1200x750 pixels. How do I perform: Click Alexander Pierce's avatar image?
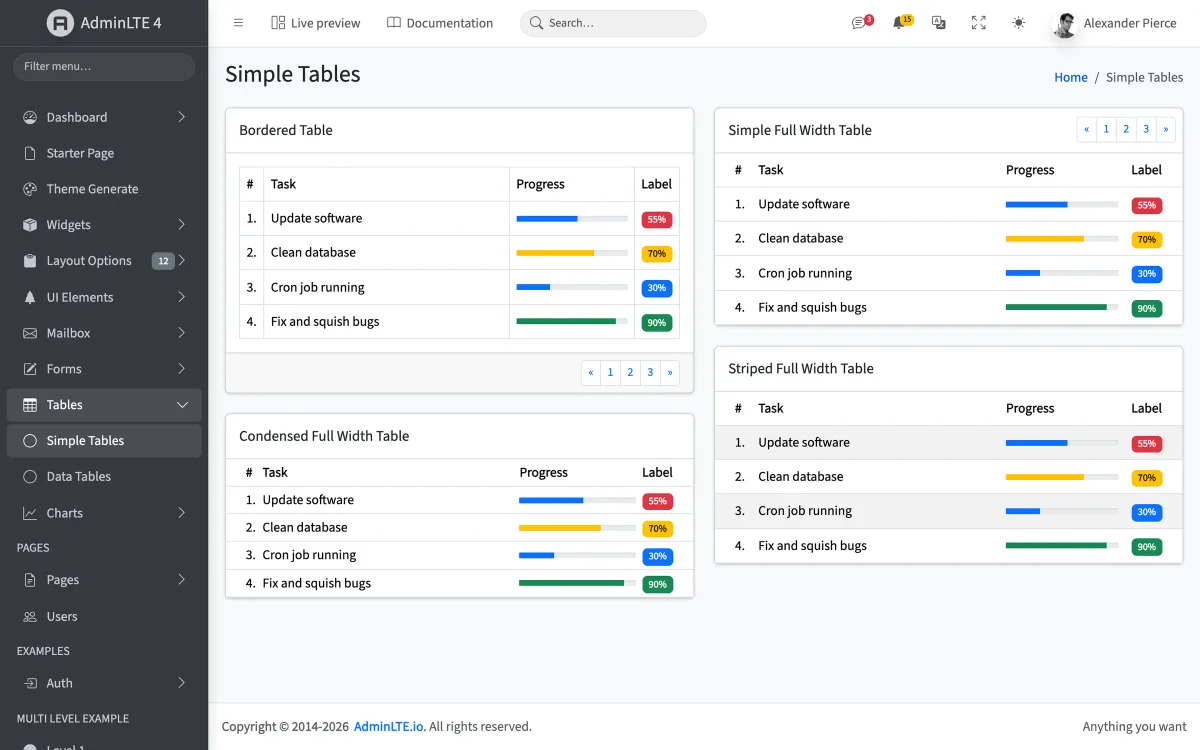[1065, 24]
